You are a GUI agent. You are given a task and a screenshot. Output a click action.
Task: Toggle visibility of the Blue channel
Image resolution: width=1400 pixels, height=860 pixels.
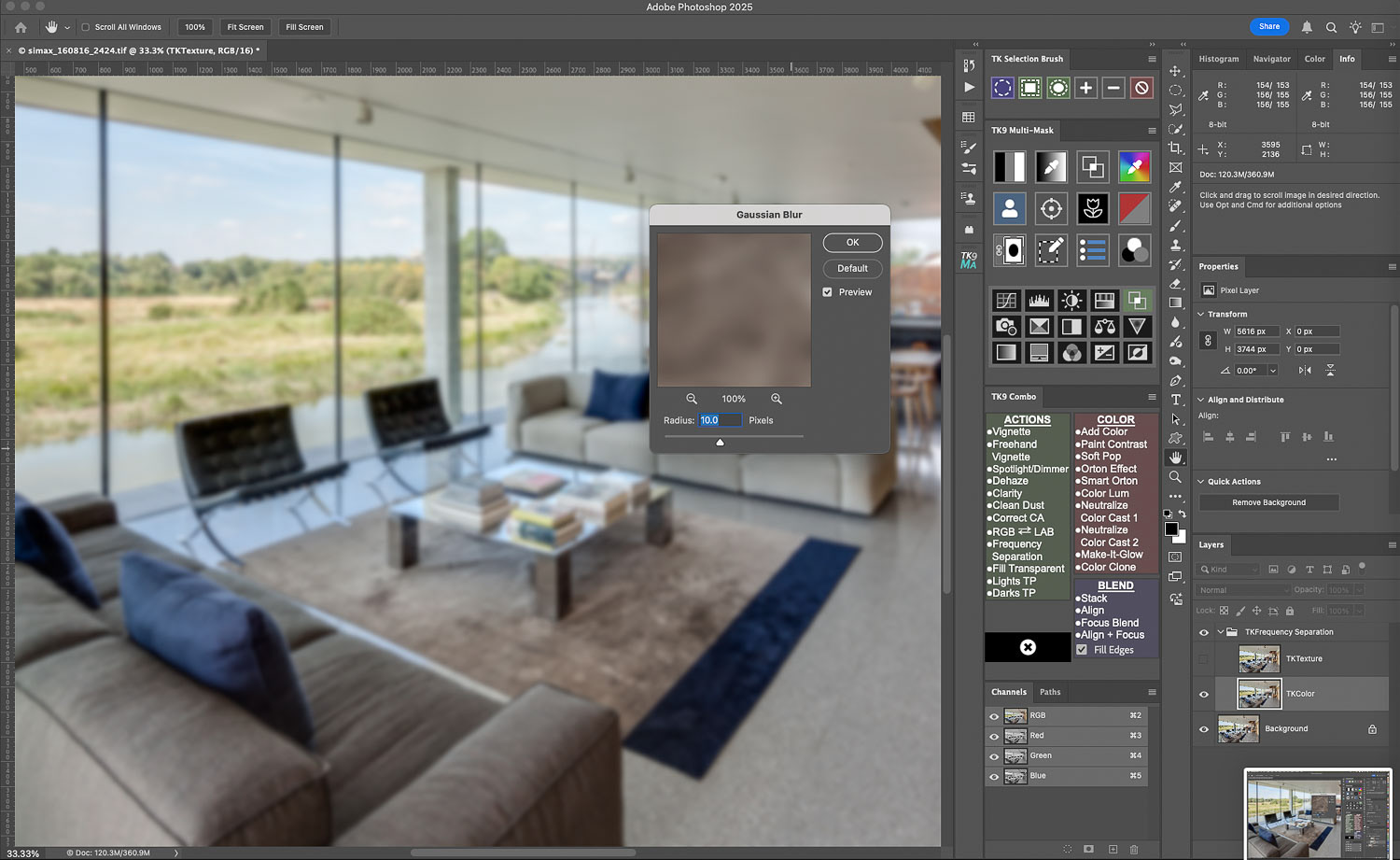994,776
